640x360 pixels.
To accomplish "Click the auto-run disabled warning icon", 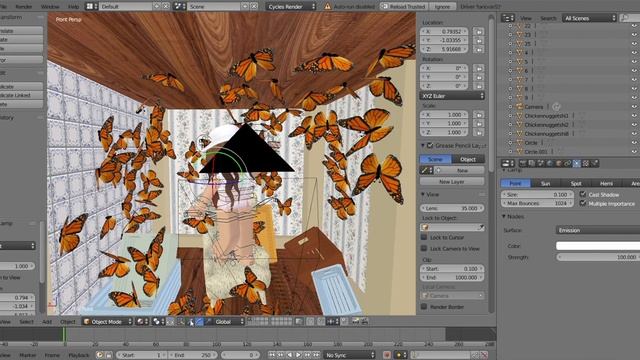I will tap(327, 7).
